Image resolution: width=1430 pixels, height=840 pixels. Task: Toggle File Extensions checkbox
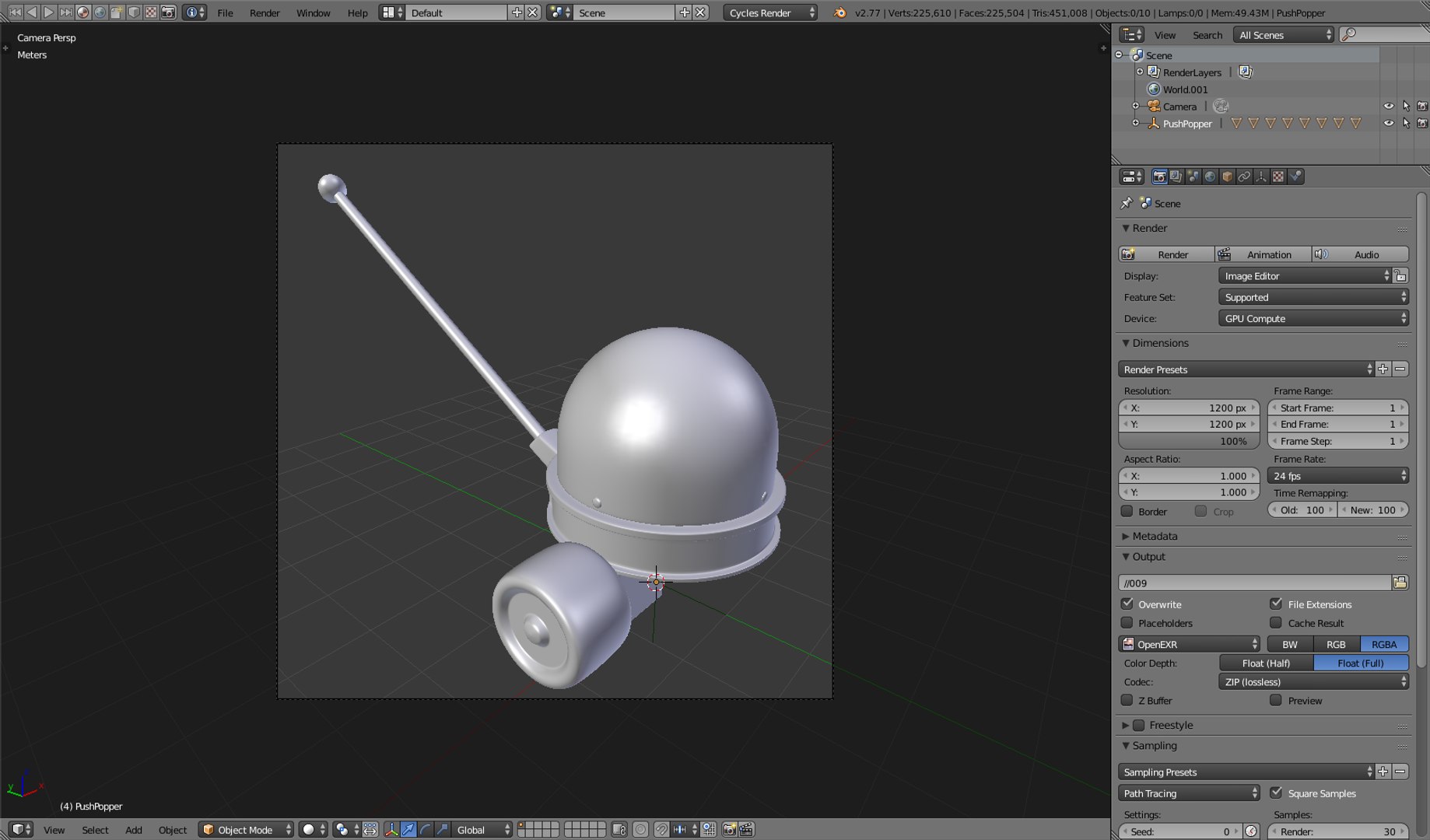1276,604
